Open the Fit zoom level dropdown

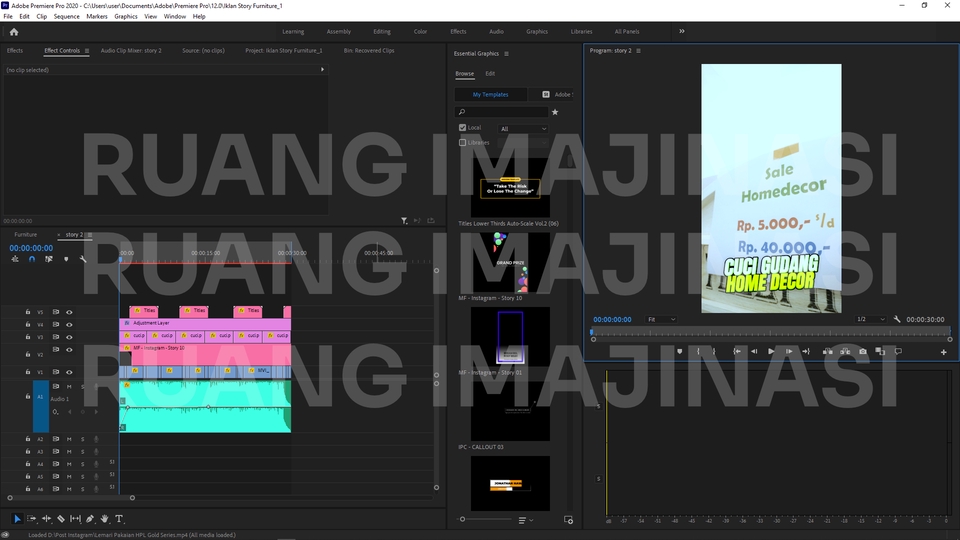[661, 320]
